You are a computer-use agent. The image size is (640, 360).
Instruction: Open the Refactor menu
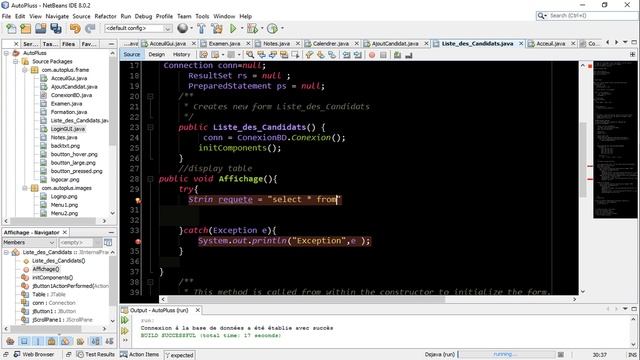(105, 16)
